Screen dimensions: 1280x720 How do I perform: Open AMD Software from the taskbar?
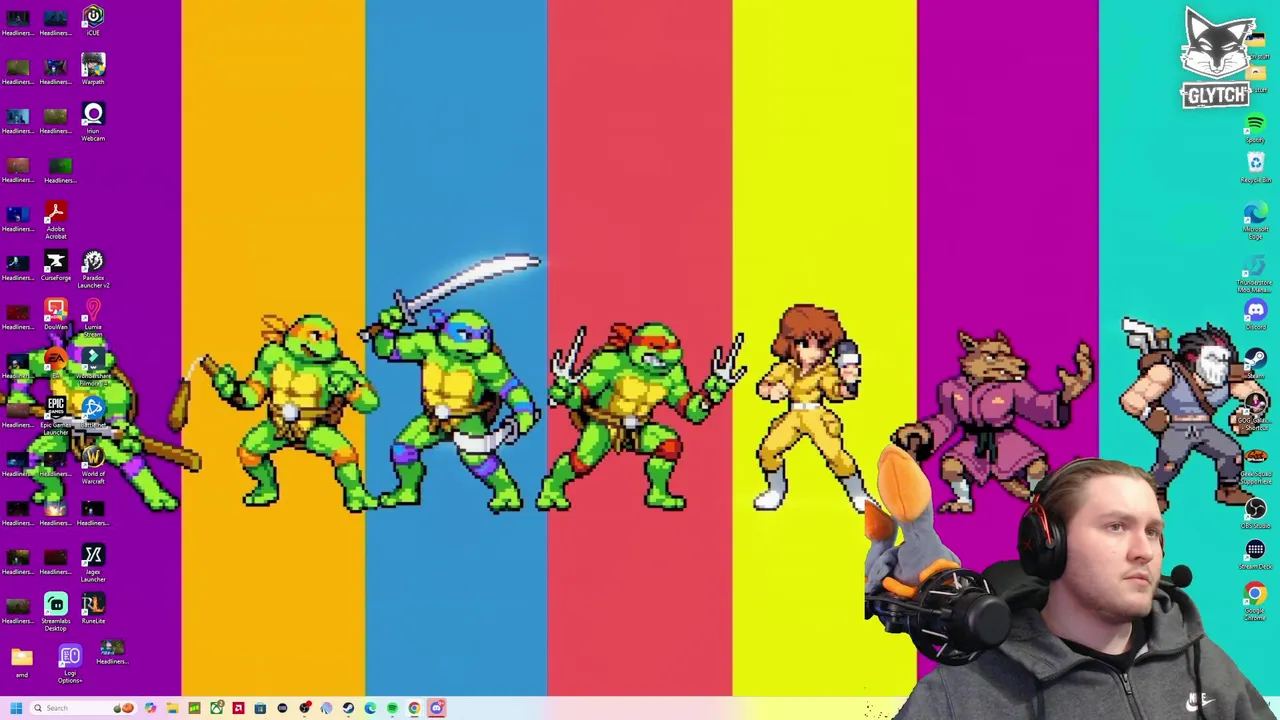click(238, 708)
